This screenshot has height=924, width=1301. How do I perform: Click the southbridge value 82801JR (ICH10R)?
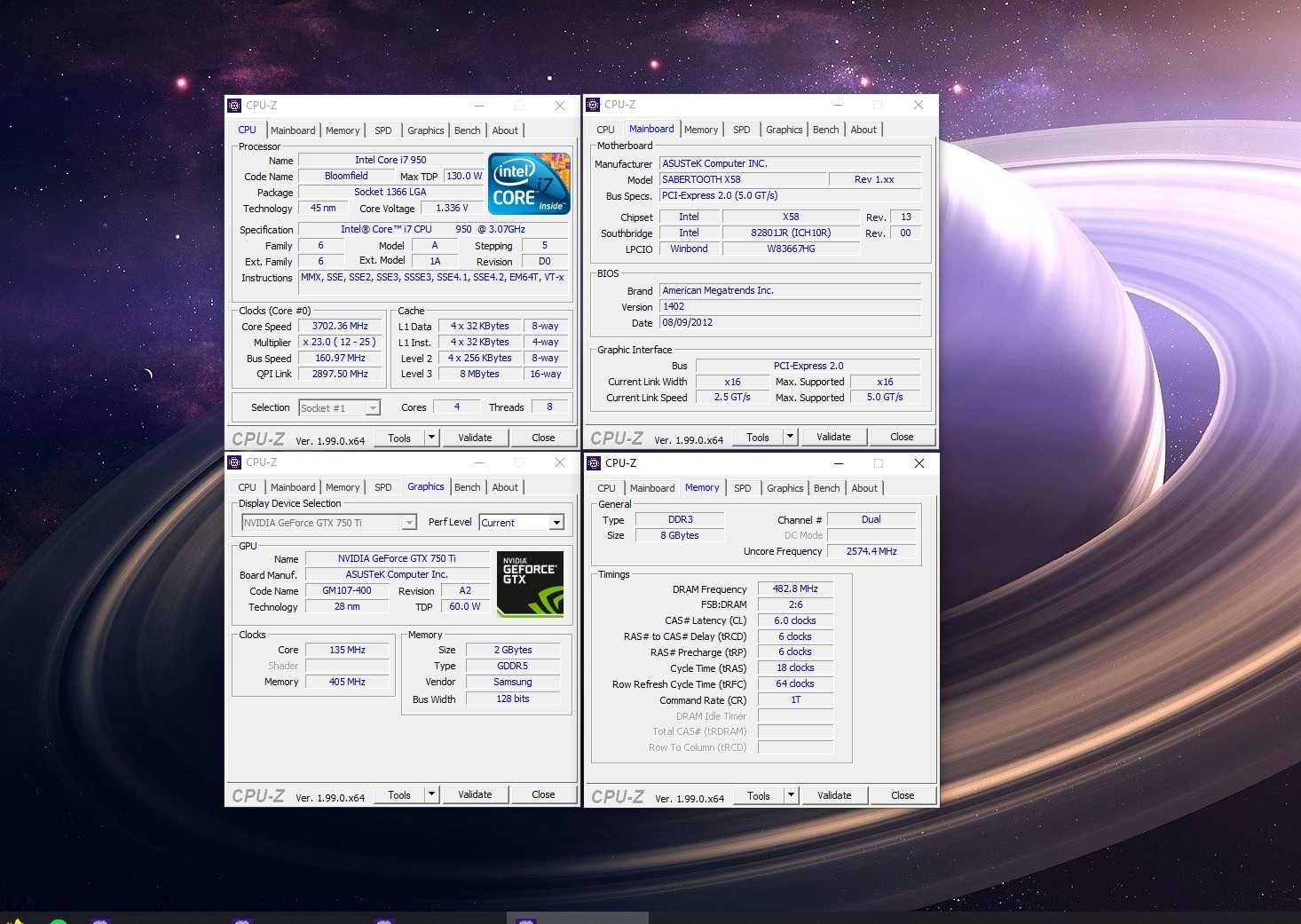pos(791,233)
